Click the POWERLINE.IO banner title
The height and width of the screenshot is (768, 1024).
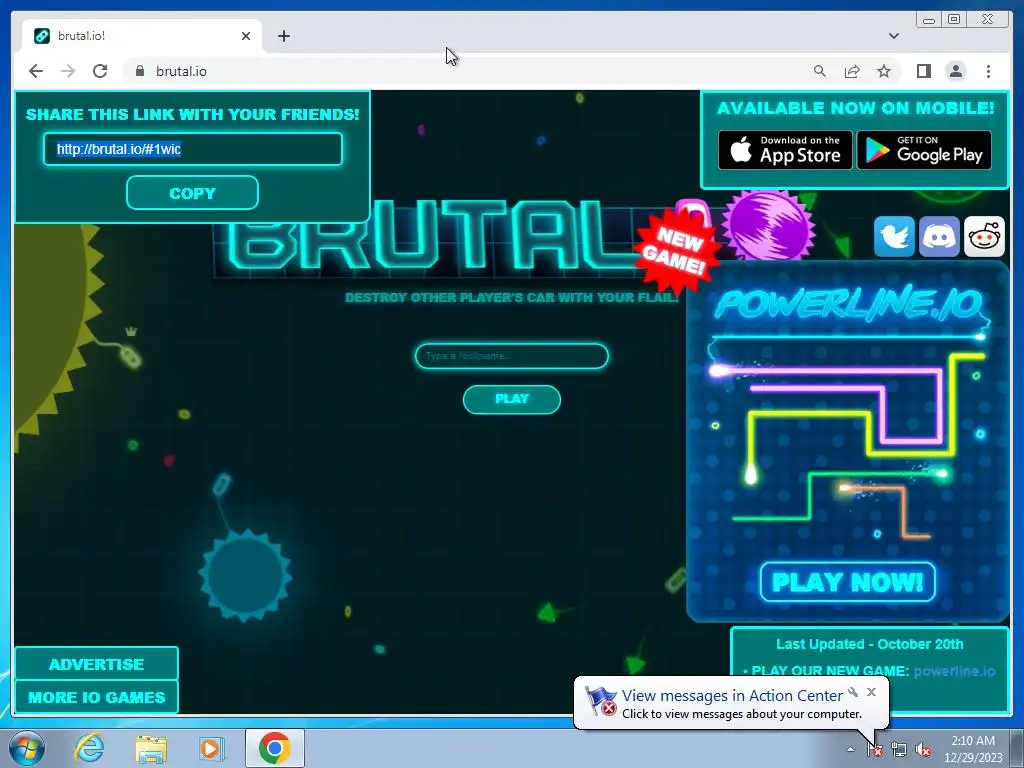[848, 304]
